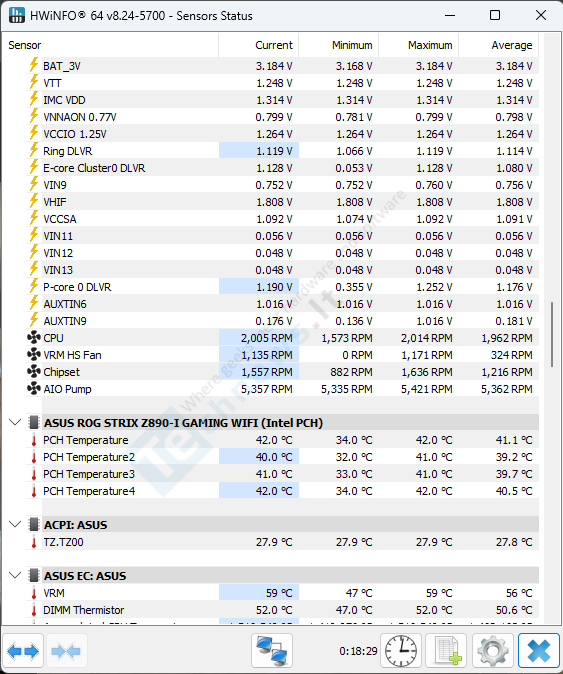Click the Current column header
563x674 pixels.
259,45
